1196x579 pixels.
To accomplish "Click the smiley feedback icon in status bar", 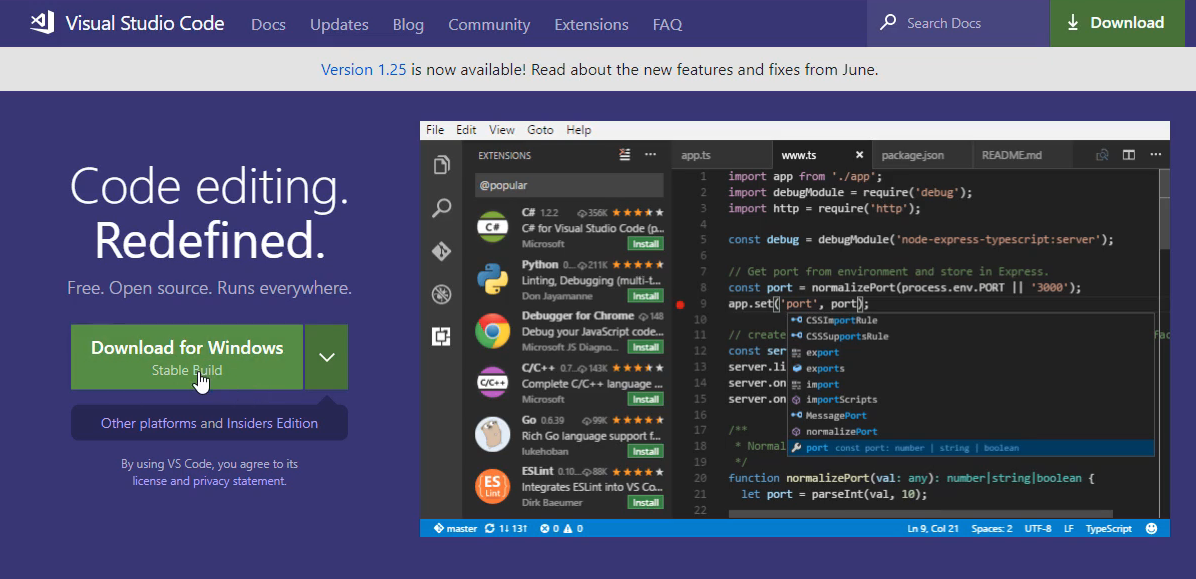I will coord(1152,528).
